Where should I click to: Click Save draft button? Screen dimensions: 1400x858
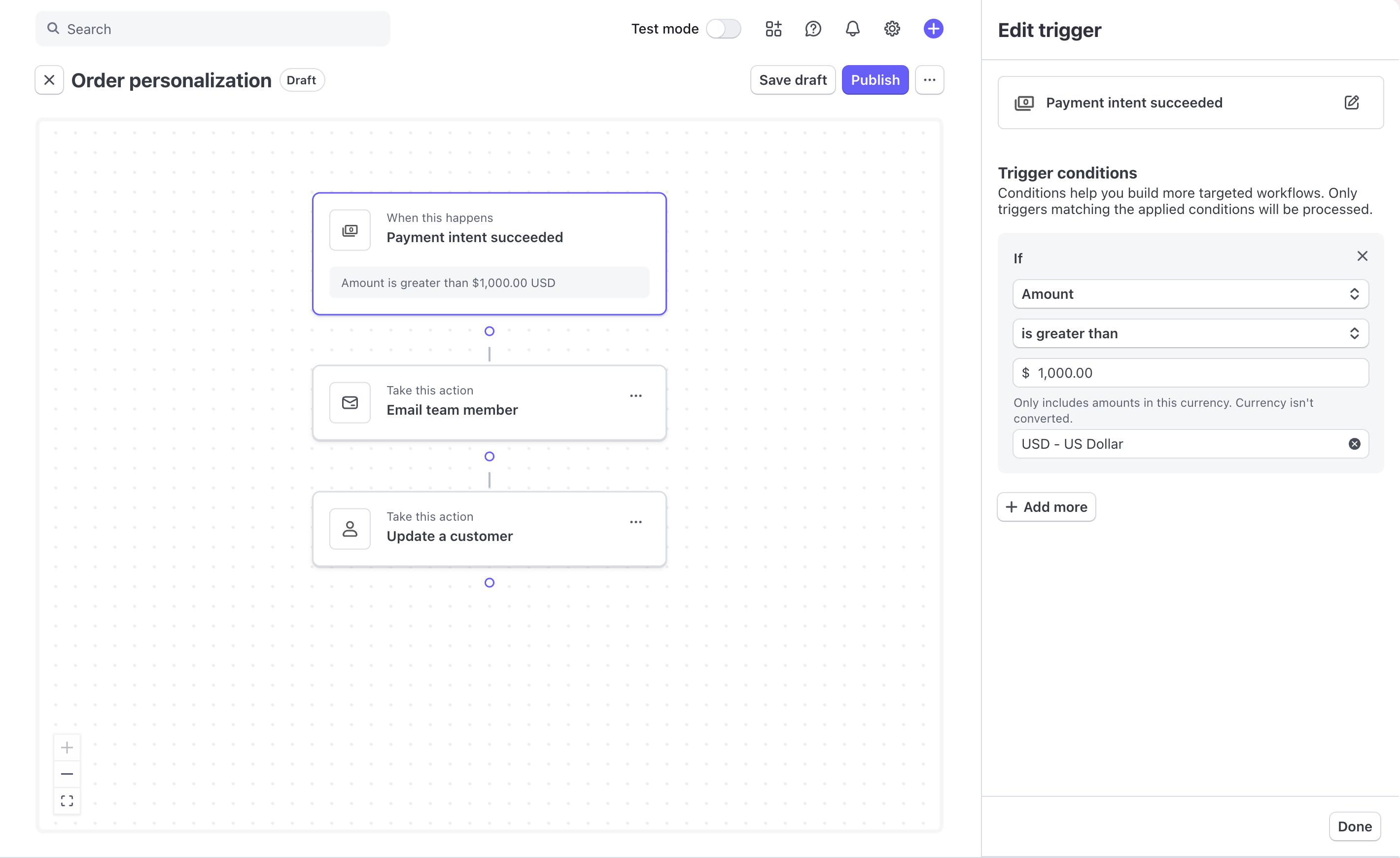coord(793,80)
